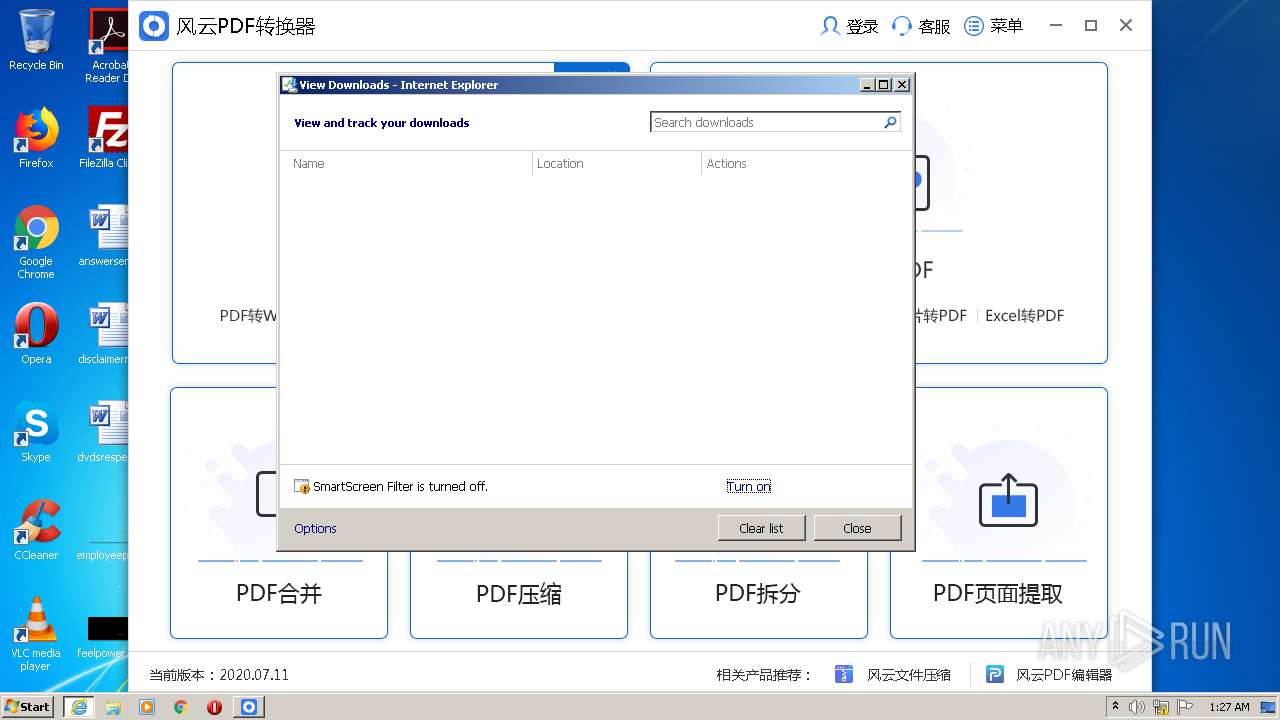Click the 风云PDF转换器 app logo icon

tap(153, 26)
